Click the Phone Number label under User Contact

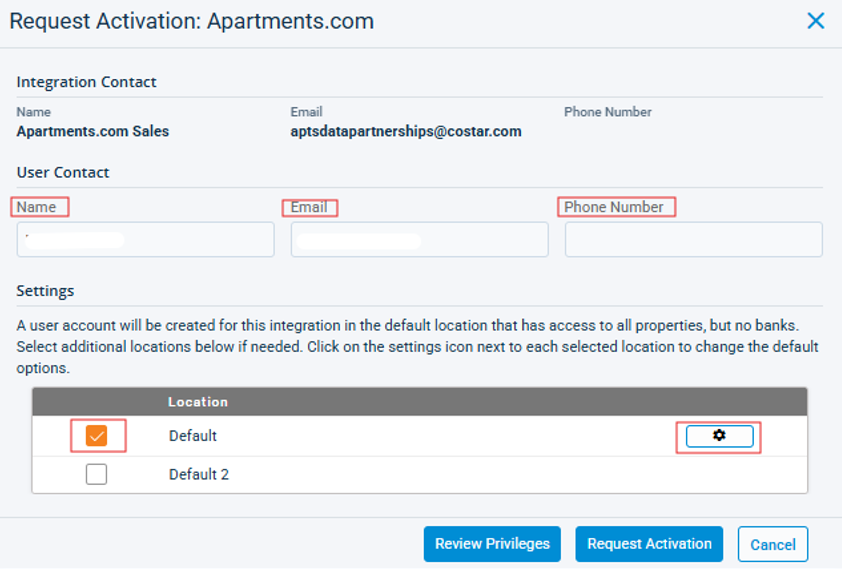[614, 207]
